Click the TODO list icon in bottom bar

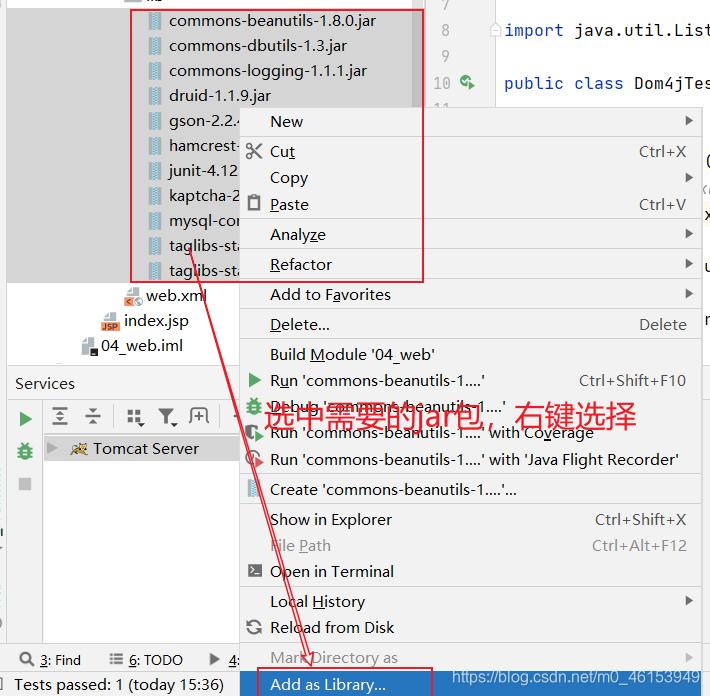pyautogui.click(x=116, y=659)
